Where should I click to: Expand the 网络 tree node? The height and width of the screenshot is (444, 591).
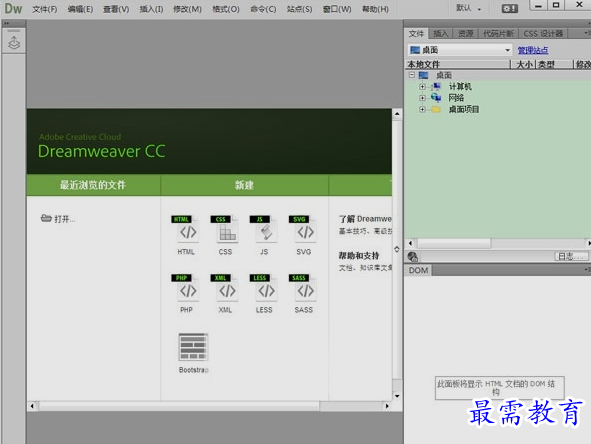(422, 98)
